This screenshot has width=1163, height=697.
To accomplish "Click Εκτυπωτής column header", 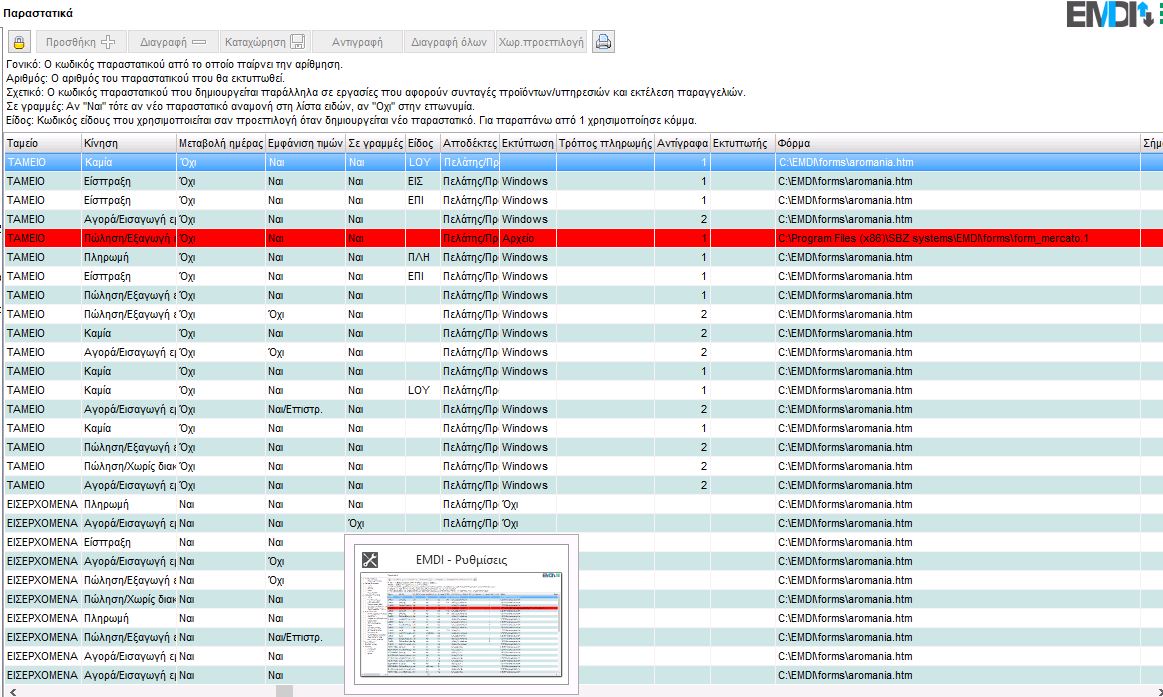I will [742, 143].
